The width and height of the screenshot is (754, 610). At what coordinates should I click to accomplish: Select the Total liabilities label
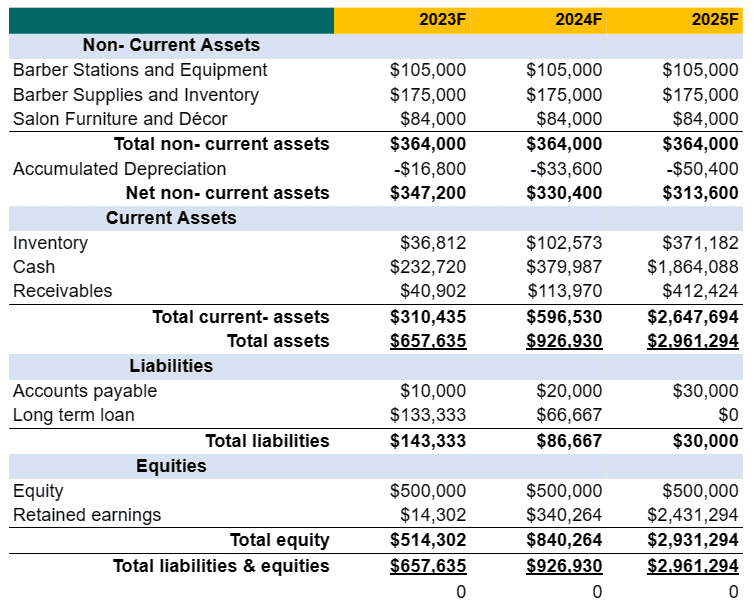pos(267,441)
